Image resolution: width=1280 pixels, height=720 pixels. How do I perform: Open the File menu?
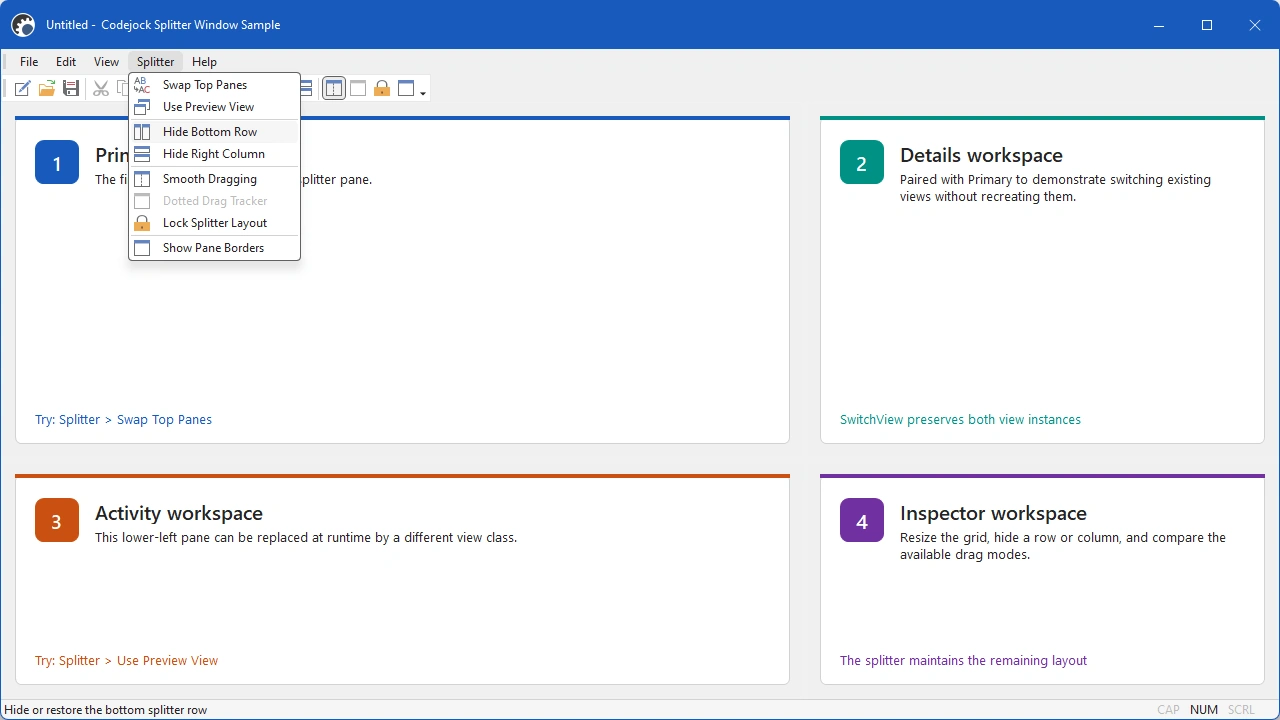tap(29, 62)
